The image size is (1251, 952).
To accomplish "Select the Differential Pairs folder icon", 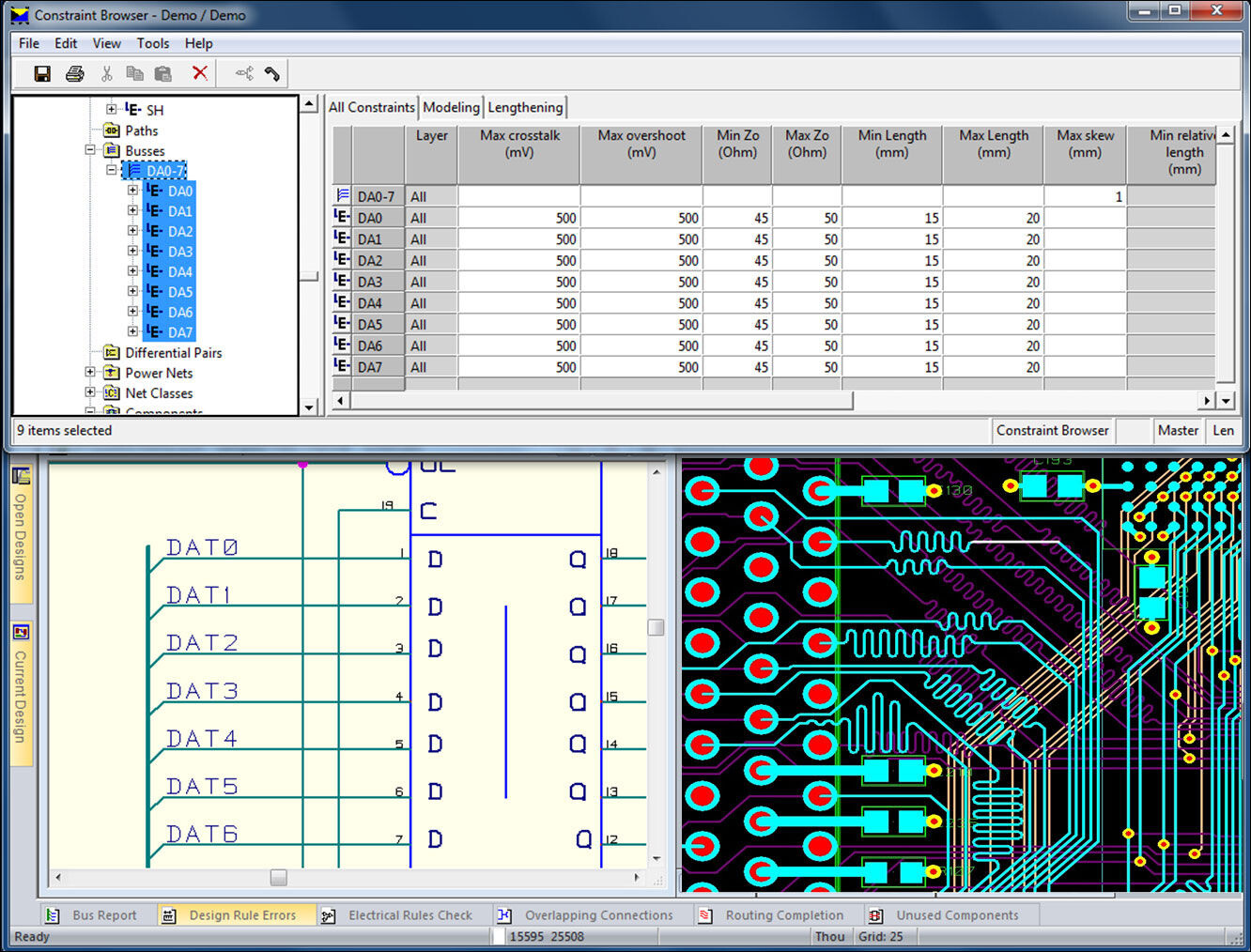I will [x=111, y=353].
